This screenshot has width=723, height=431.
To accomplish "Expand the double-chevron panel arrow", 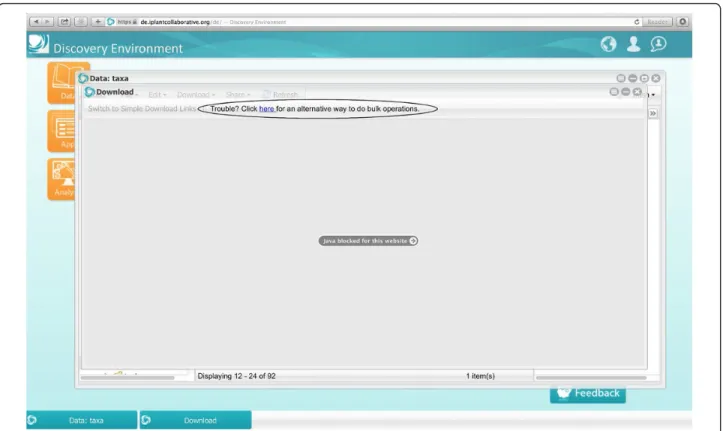I will pyautogui.click(x=653, y=113).
